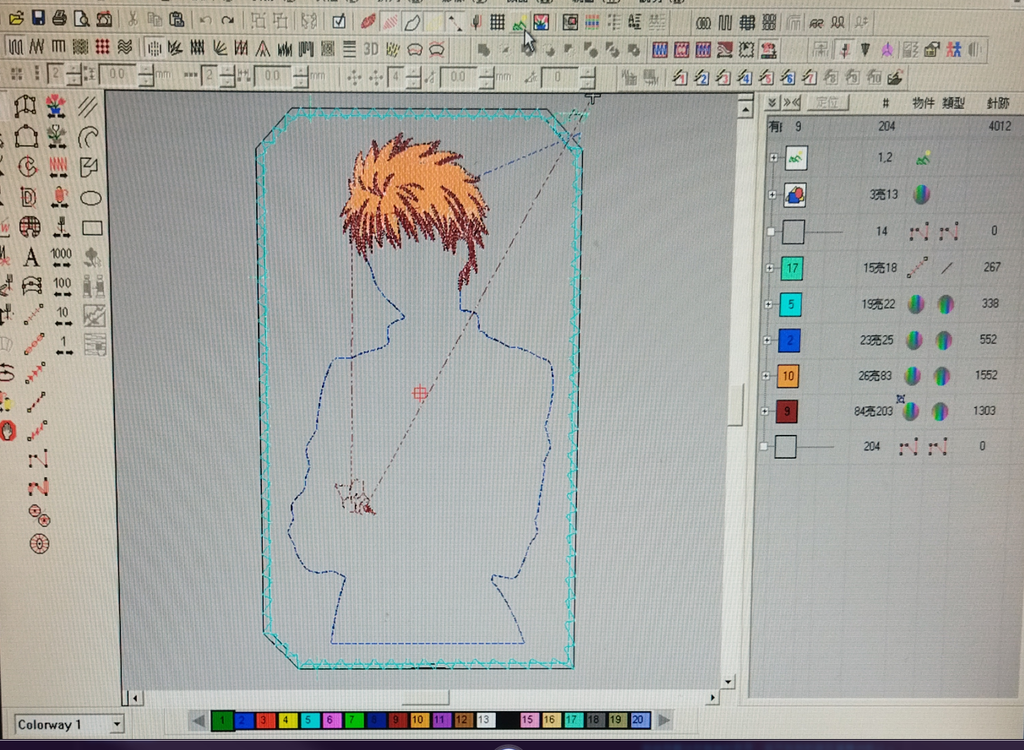Select the concentric circle ring tool
The height and width of the screenshot is (750, 1024).
(39, 544)
